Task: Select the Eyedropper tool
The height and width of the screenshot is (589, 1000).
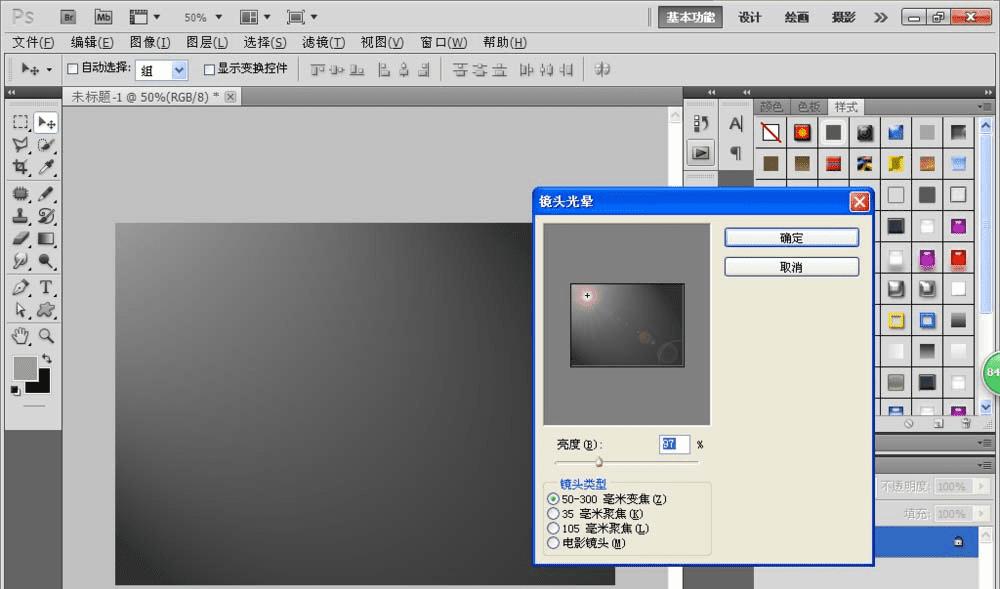Action: pyautogui.click(x=46, y=168)
